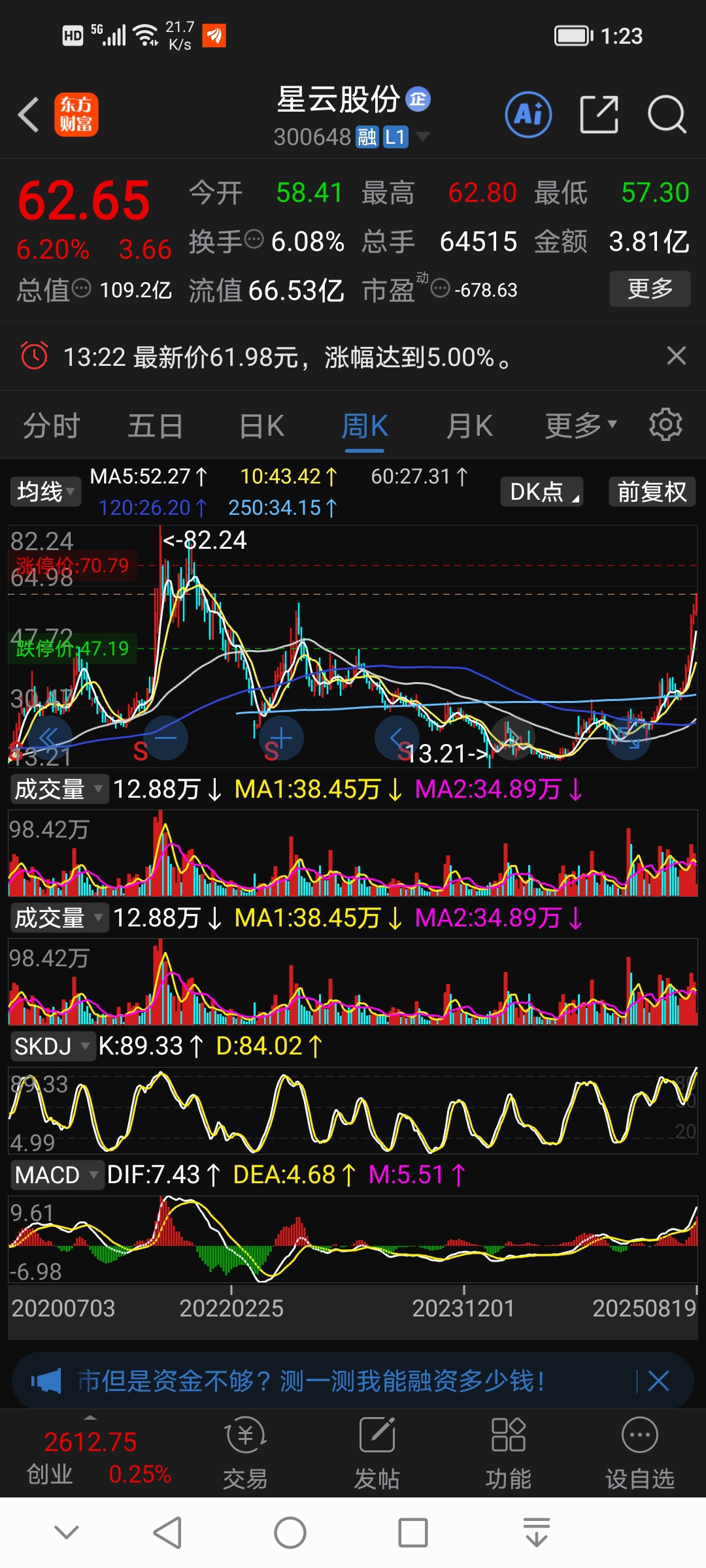Tap the 20231201 date axis marker

463,1308
